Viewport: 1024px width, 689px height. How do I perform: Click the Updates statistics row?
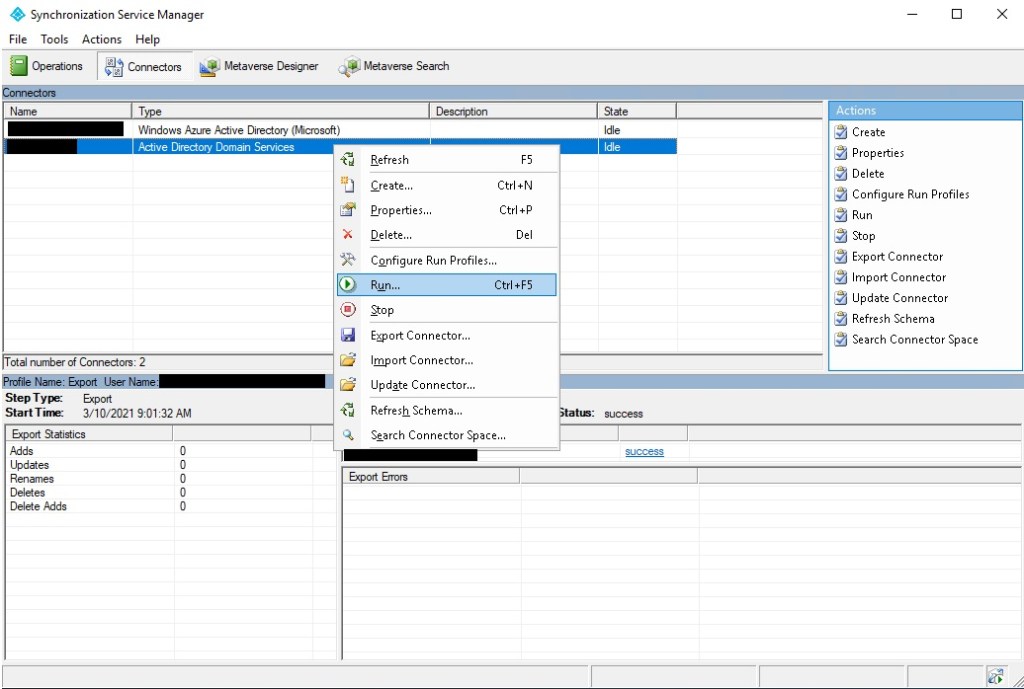pyautogui.click(x=170, y=465)
